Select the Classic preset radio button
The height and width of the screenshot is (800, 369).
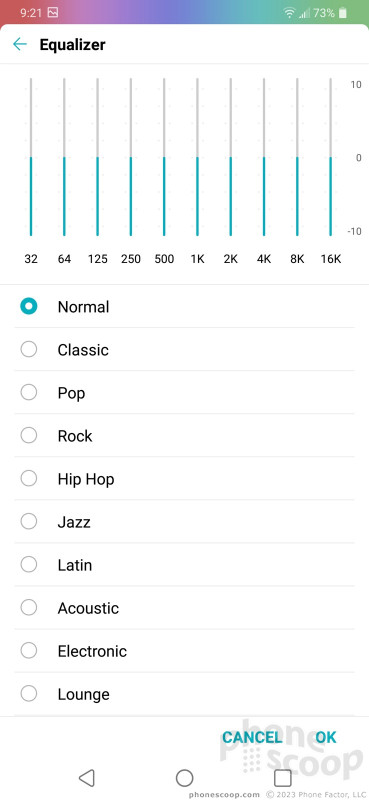(x=29, y=349)
